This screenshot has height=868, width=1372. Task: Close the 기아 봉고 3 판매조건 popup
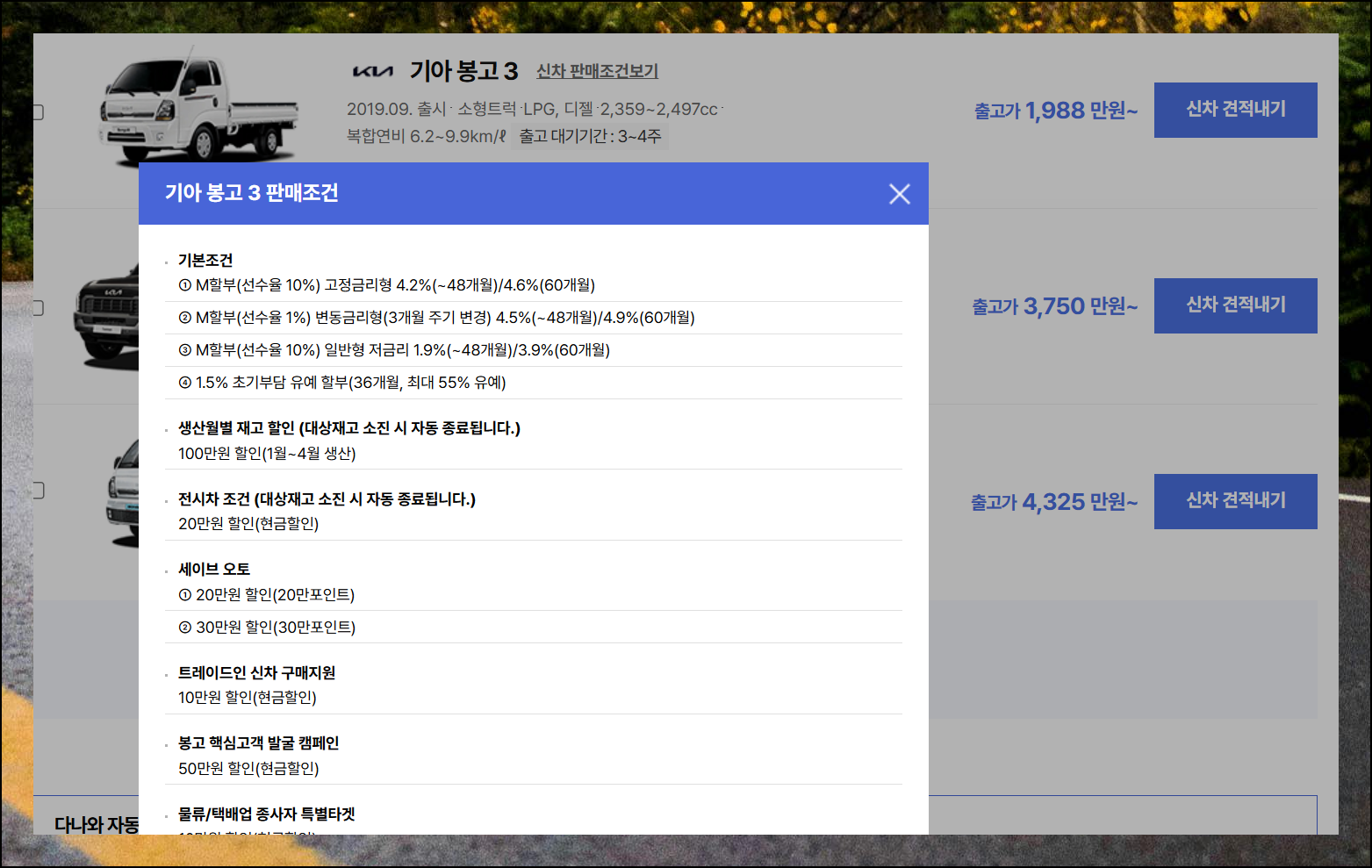[899, 194]
